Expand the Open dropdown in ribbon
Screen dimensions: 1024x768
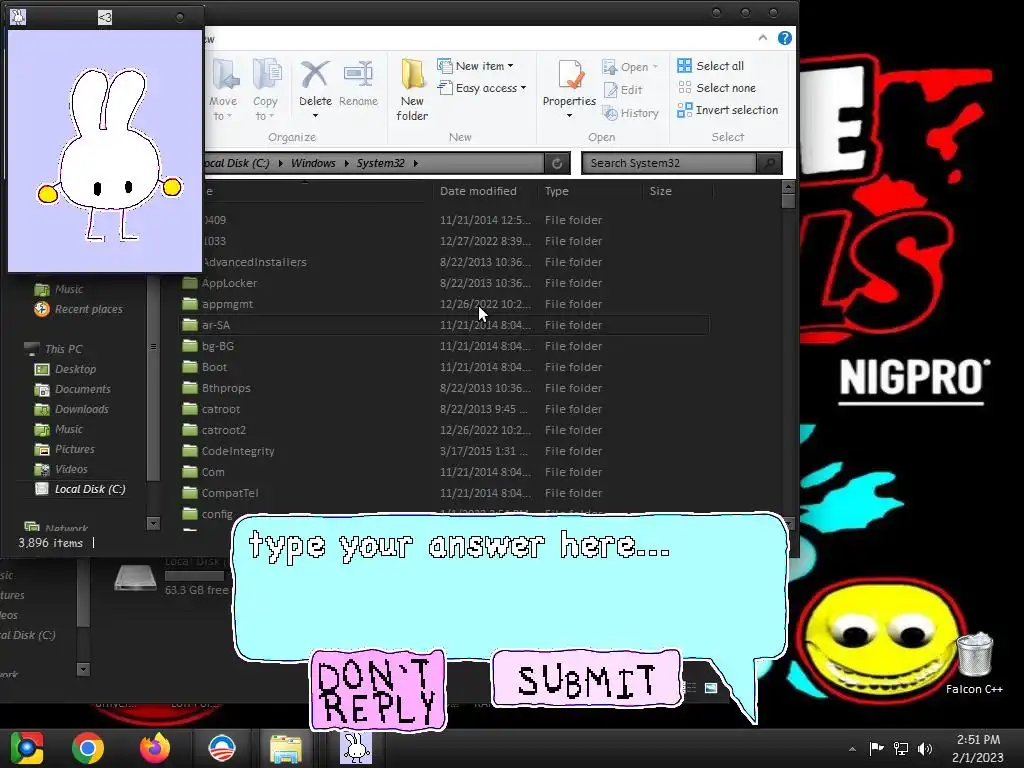[655, 67]
